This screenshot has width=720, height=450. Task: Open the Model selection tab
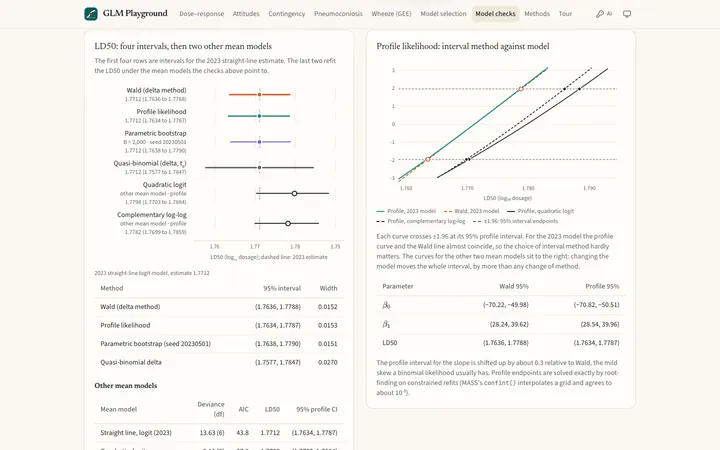pyautogui.click(x=443, y=14)
